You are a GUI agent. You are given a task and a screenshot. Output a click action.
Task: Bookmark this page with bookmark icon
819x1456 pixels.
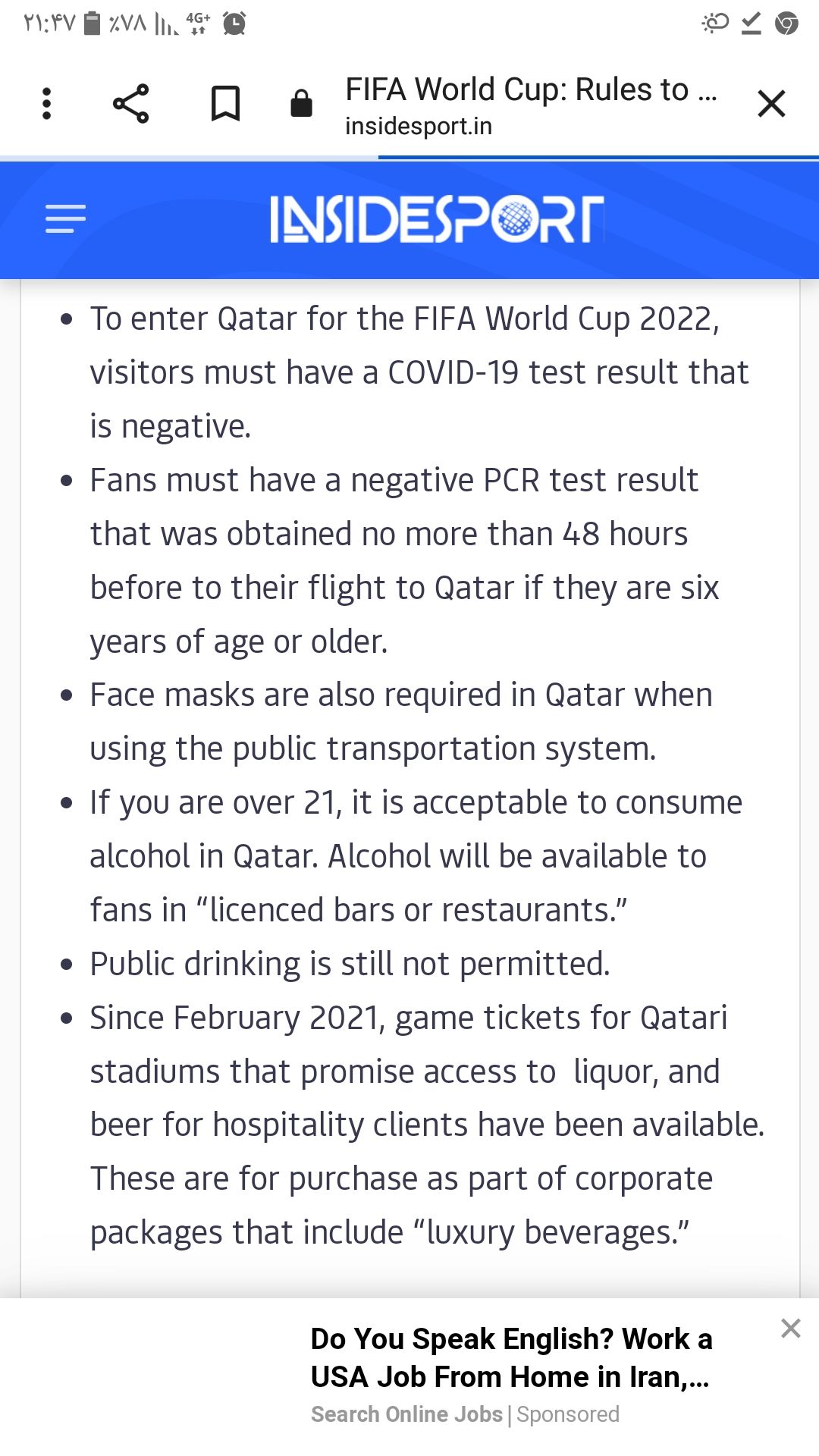click(x=225, y=104)
